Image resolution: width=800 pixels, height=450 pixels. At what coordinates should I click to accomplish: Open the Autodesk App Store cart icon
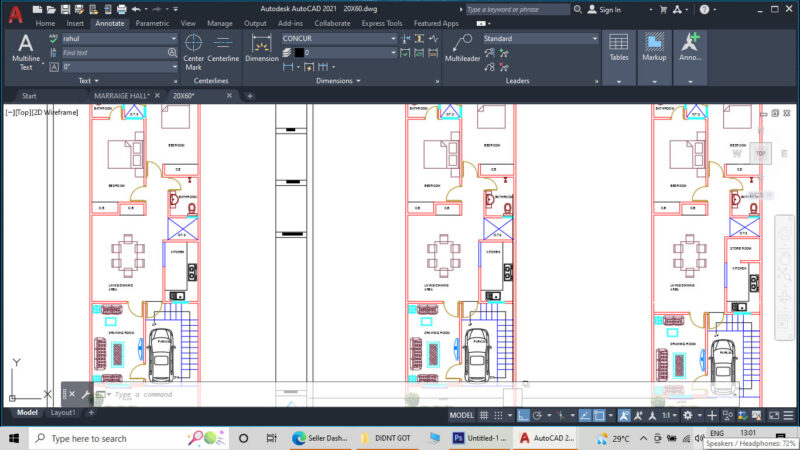663,9
